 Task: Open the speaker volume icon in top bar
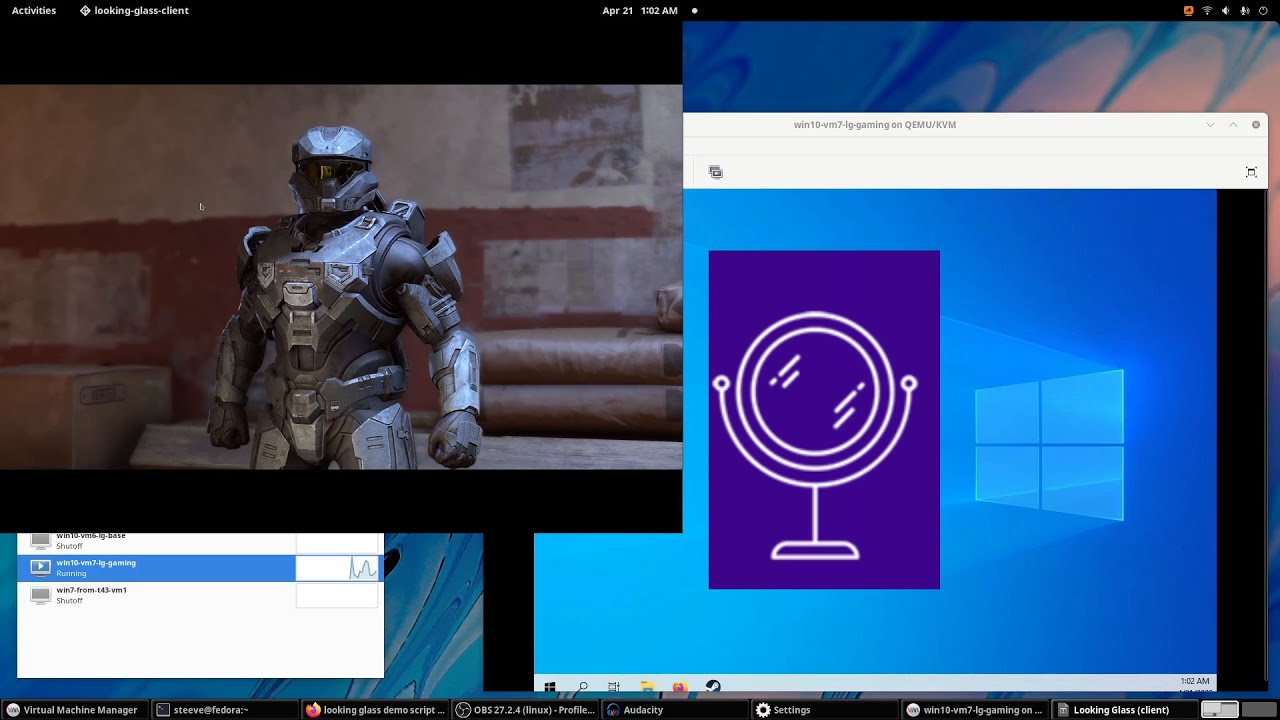click(x=1226, y=10)
